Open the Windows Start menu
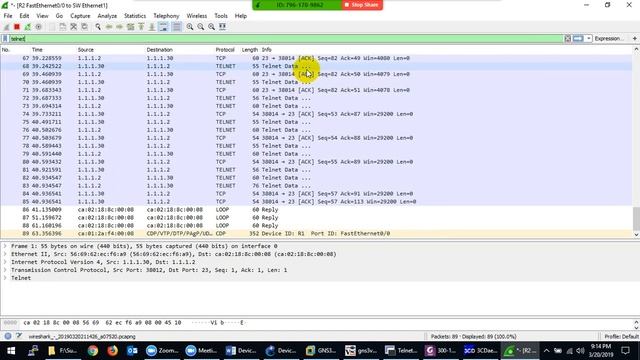Viewport: 640px width, 360px height. pos(11,351)
